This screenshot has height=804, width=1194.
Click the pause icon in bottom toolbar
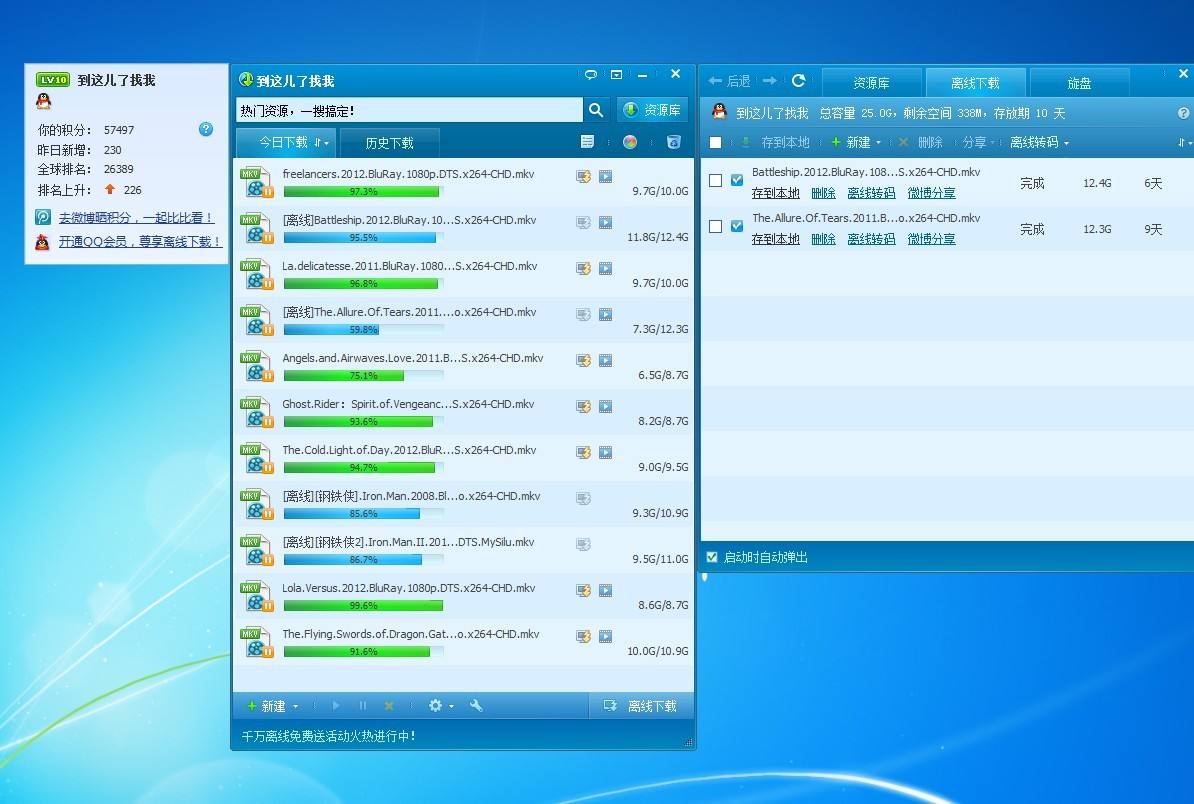[362, 706]
